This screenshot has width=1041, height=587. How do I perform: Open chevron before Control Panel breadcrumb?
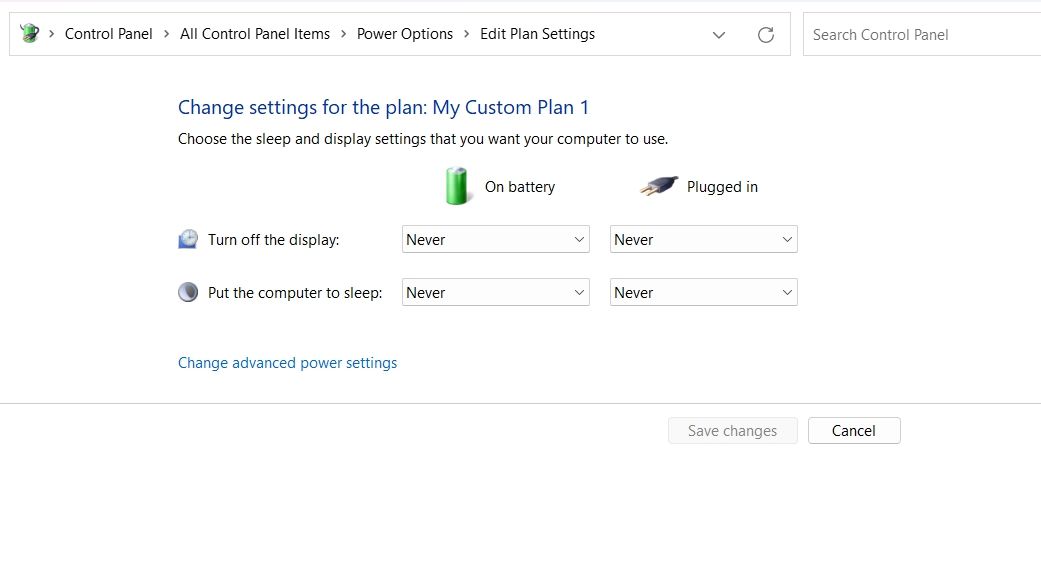(51, 34)
